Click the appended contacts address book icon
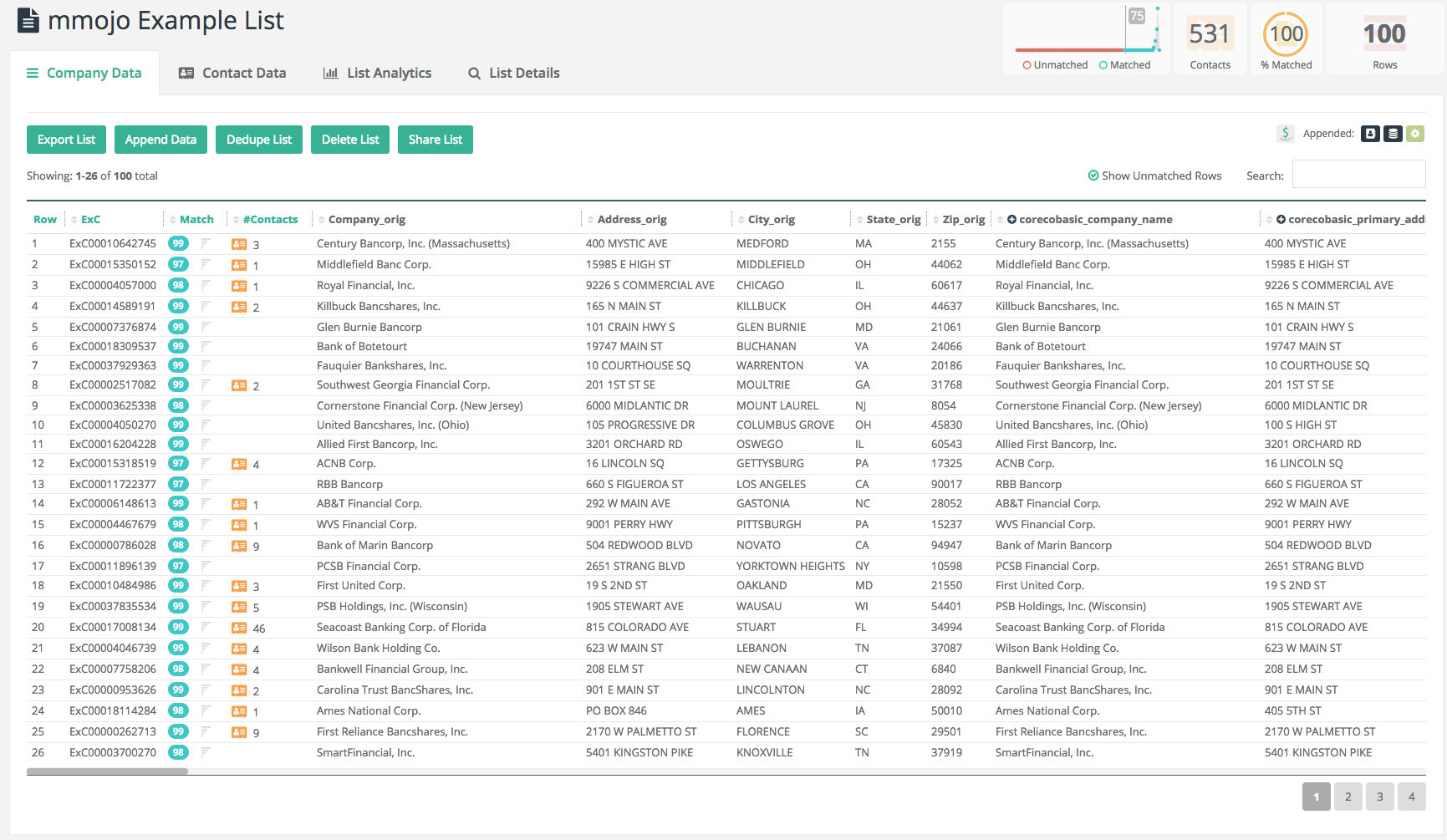Image resolution: width=1447 pixels, height=840 pixels. [x=1370, y=134]
